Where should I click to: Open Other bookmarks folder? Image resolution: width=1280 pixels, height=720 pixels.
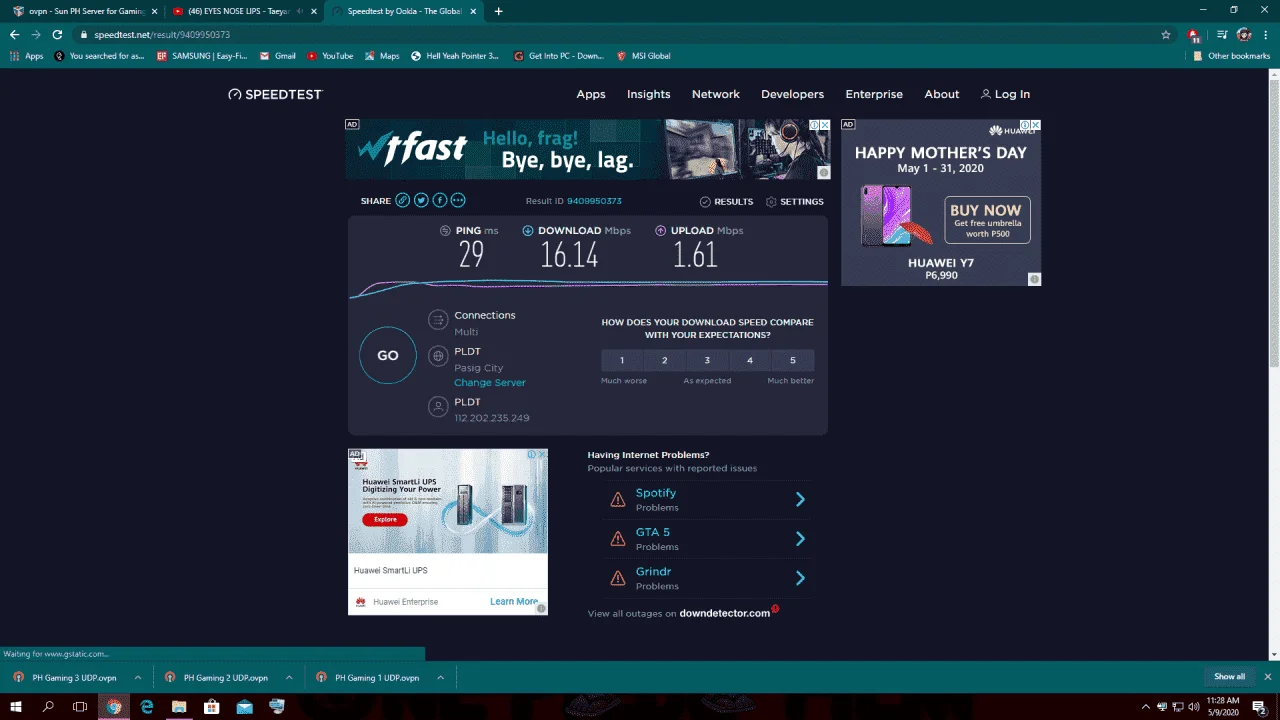(x=1232, y=56)
